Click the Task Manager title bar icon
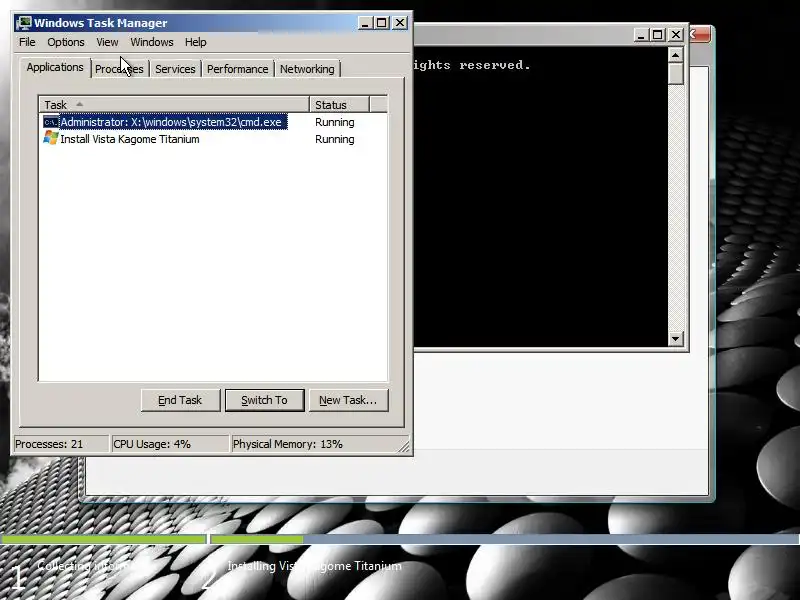 coord(23,22)
